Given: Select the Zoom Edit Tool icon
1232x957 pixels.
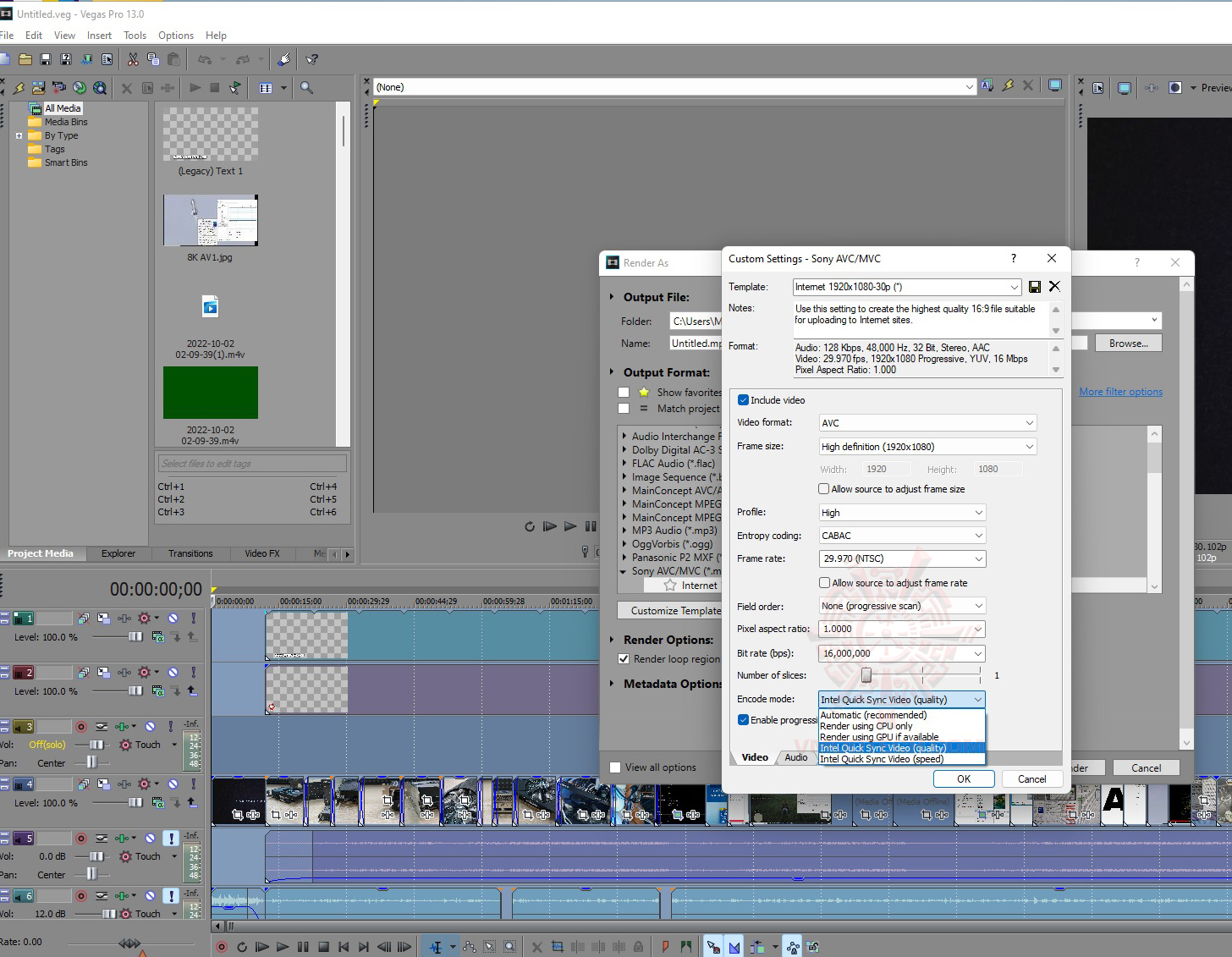Looking at the screenshot, I should click(x=510, y=947).
